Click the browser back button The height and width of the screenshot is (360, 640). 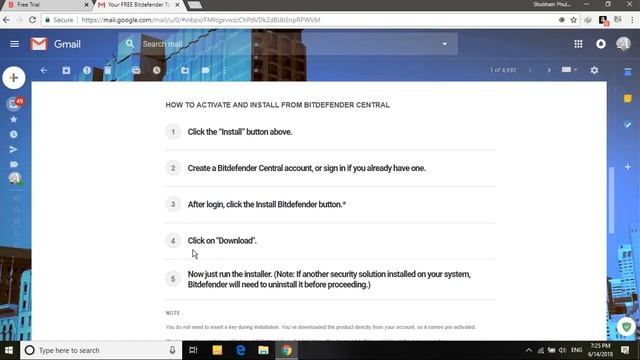(x=7, y=20)
